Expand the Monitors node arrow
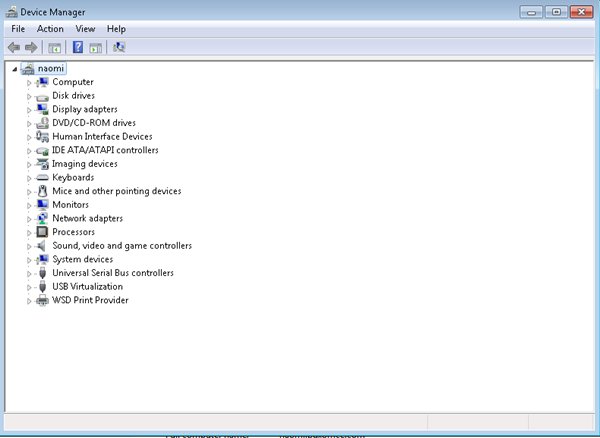 pyautogui.click(x=29, y=205)
